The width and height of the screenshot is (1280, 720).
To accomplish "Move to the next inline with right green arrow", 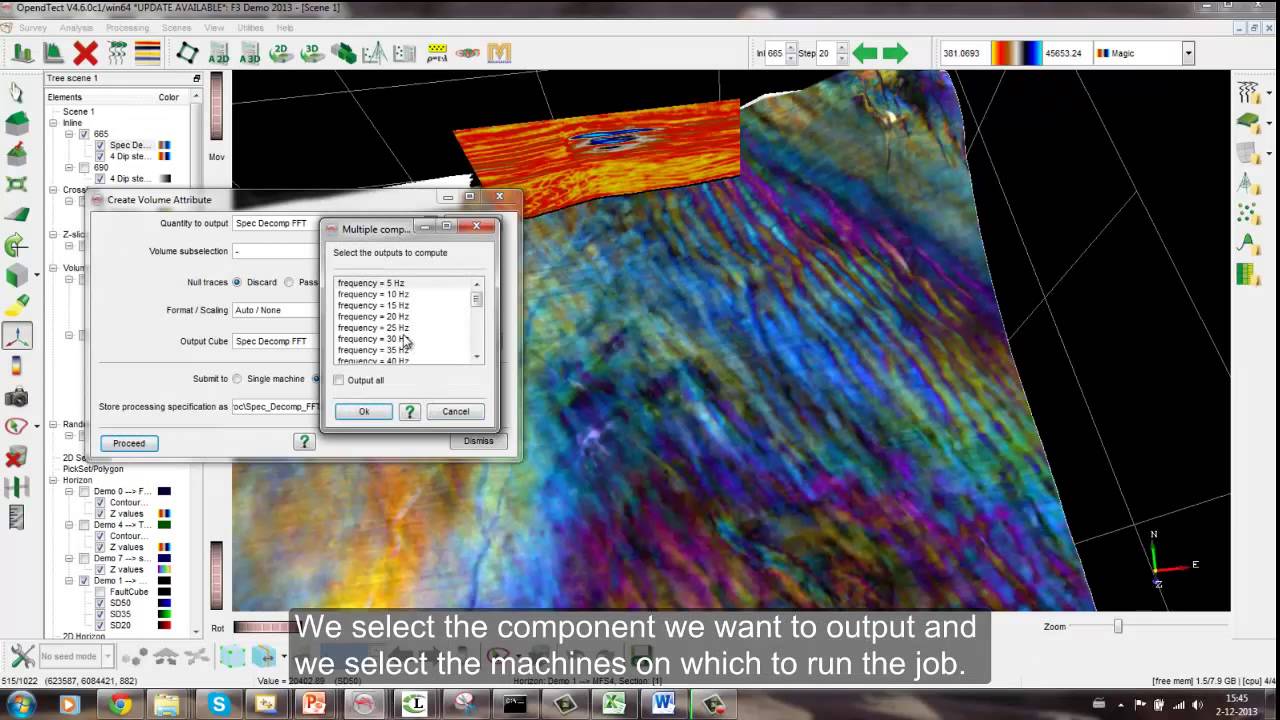I will pyautogui.click(x=896, y=53).
